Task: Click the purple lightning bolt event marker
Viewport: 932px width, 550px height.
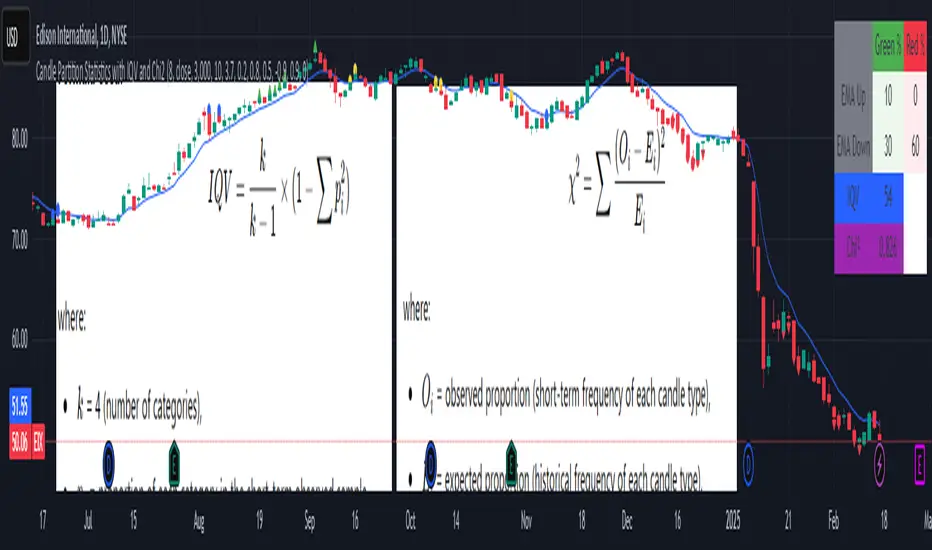Action: 880,464
